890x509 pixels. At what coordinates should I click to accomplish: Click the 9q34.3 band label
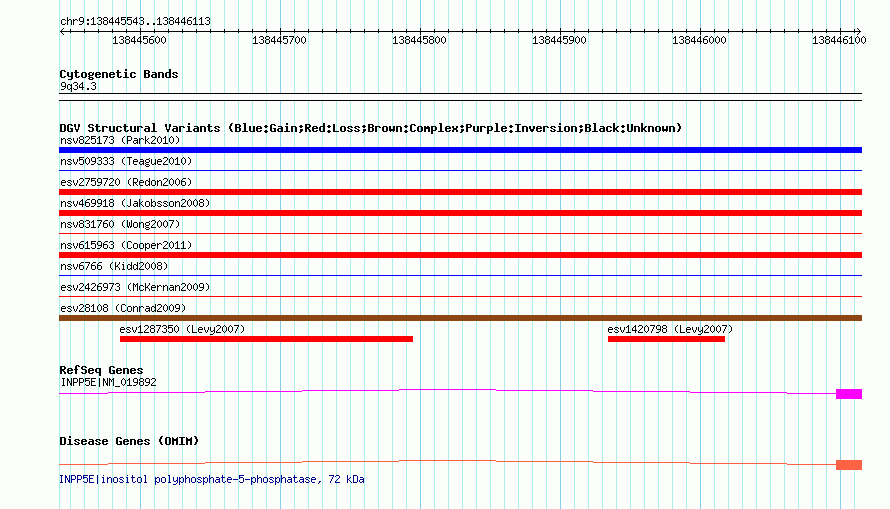coord(78,86)
